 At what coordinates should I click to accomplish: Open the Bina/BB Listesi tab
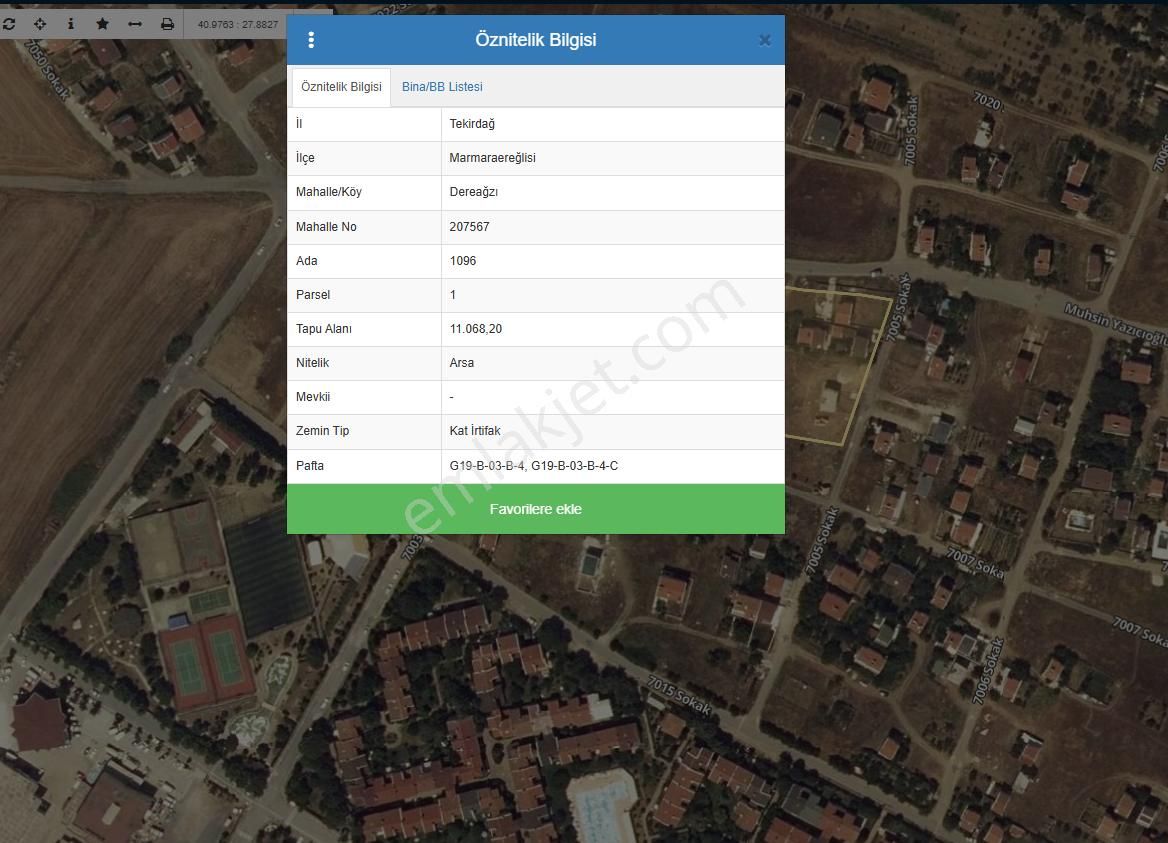[x=442, y=86]
